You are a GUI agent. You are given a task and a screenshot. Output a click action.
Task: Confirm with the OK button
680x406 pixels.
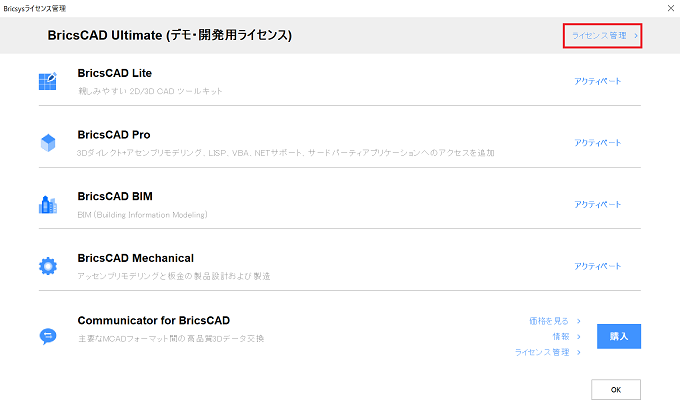point(616,390)
